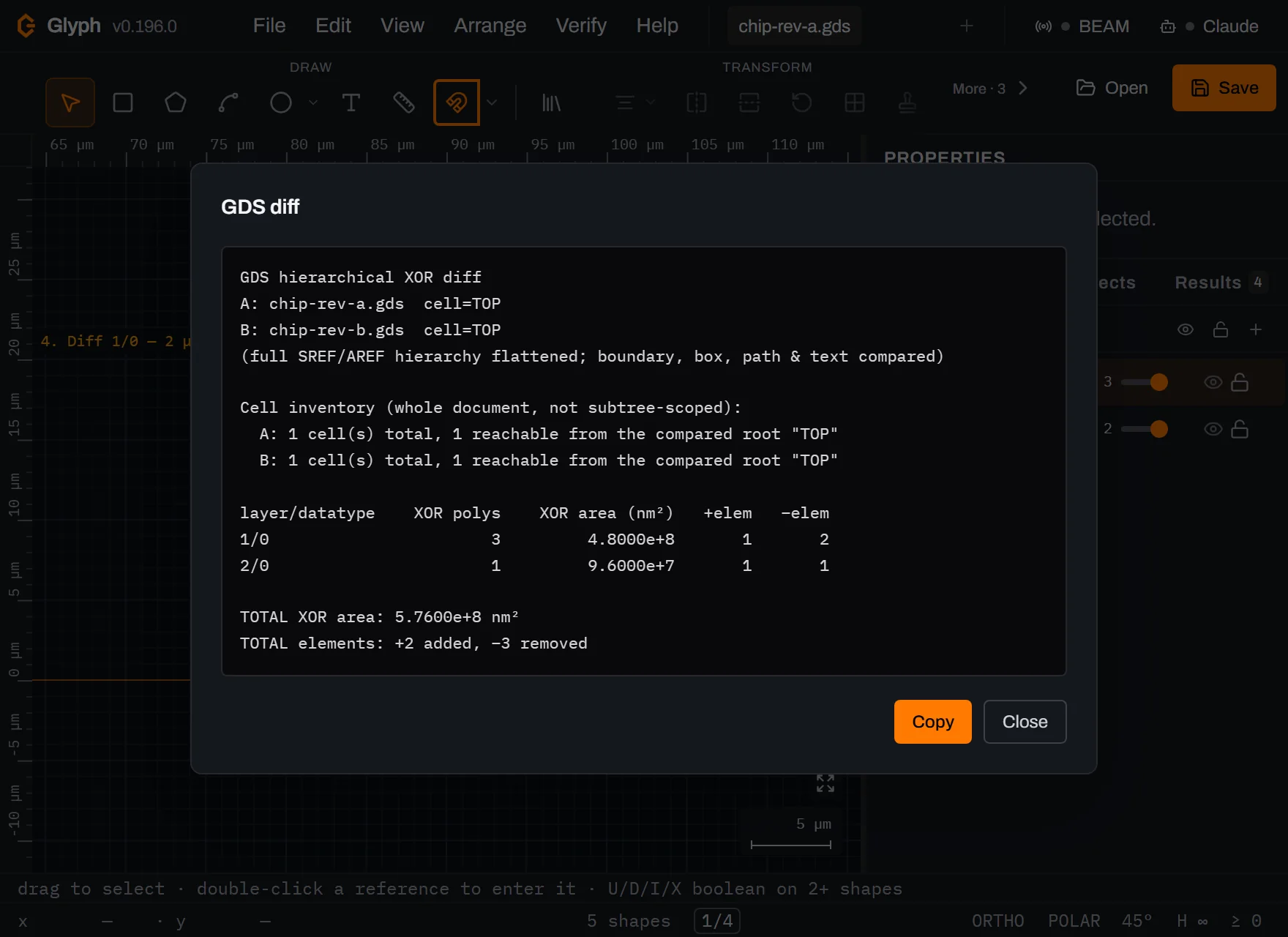
Task: Open the File menu
Action: tap(269, 26)
